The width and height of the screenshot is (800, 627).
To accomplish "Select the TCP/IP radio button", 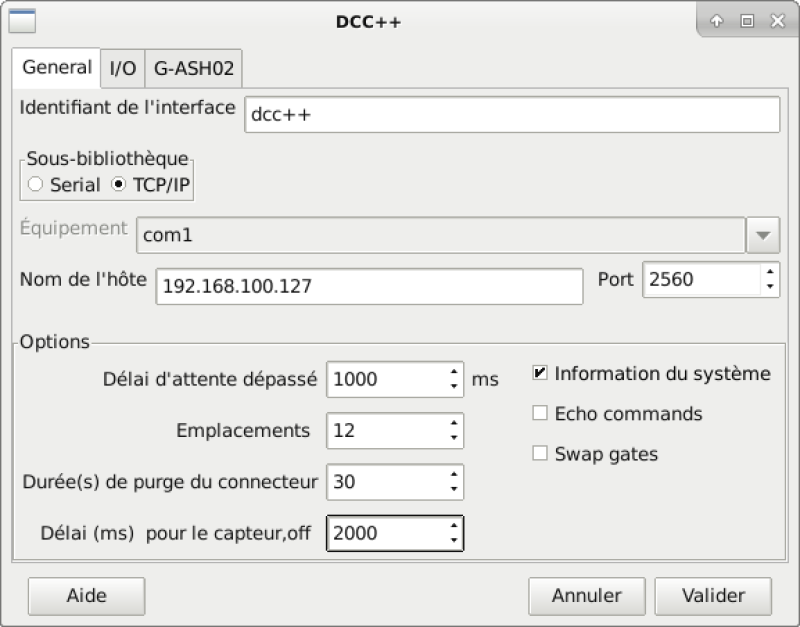I will coord(120,185).
